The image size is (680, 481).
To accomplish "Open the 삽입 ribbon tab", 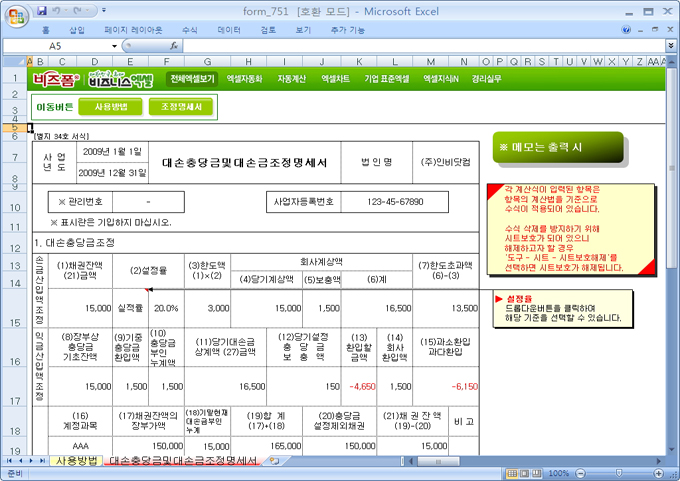I will tap(76, 30).
